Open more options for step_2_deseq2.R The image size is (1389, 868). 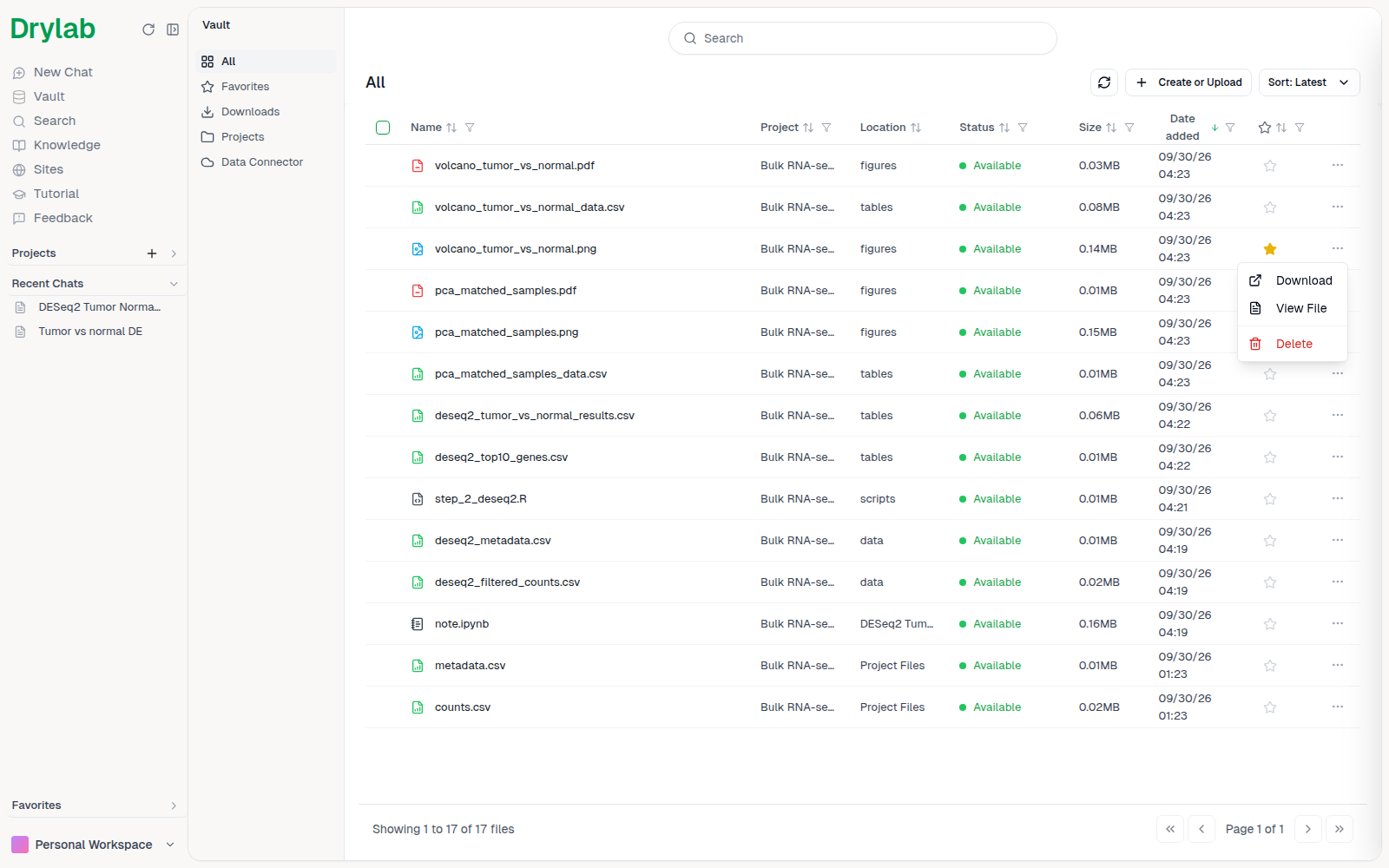1338,498
